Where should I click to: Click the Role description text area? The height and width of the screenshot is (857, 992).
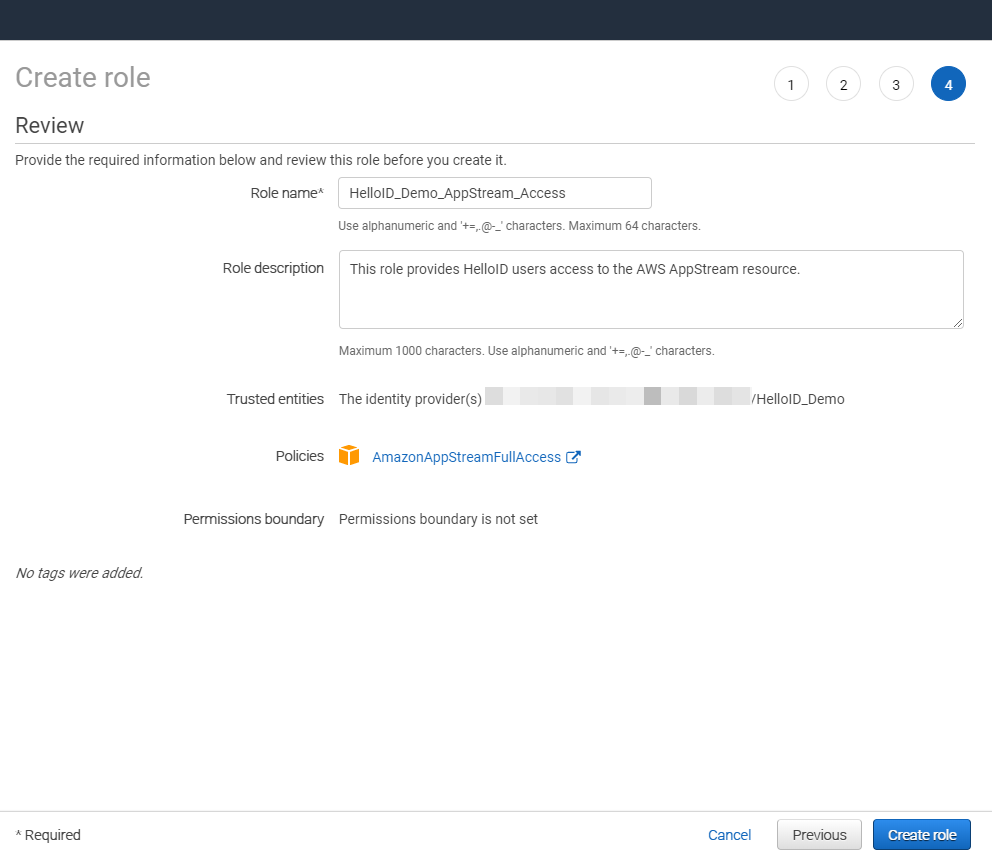(x=651, y=289)
